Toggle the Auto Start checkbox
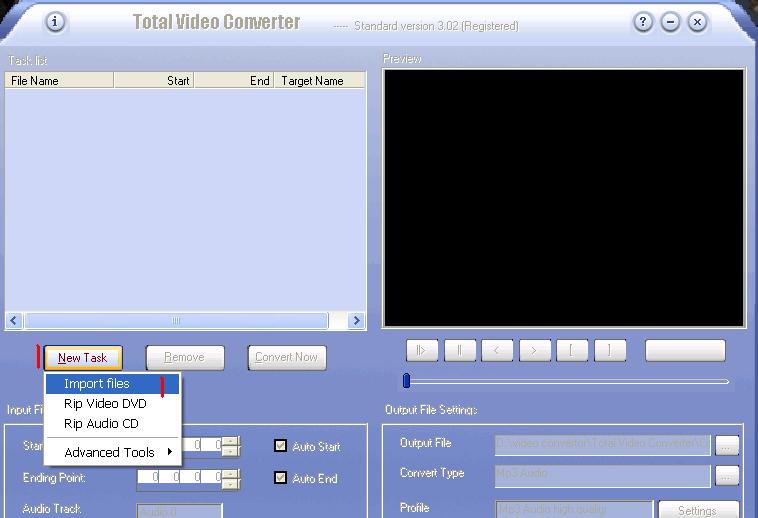This screenshot has width=758, height=518. click(x=280, y=446)
